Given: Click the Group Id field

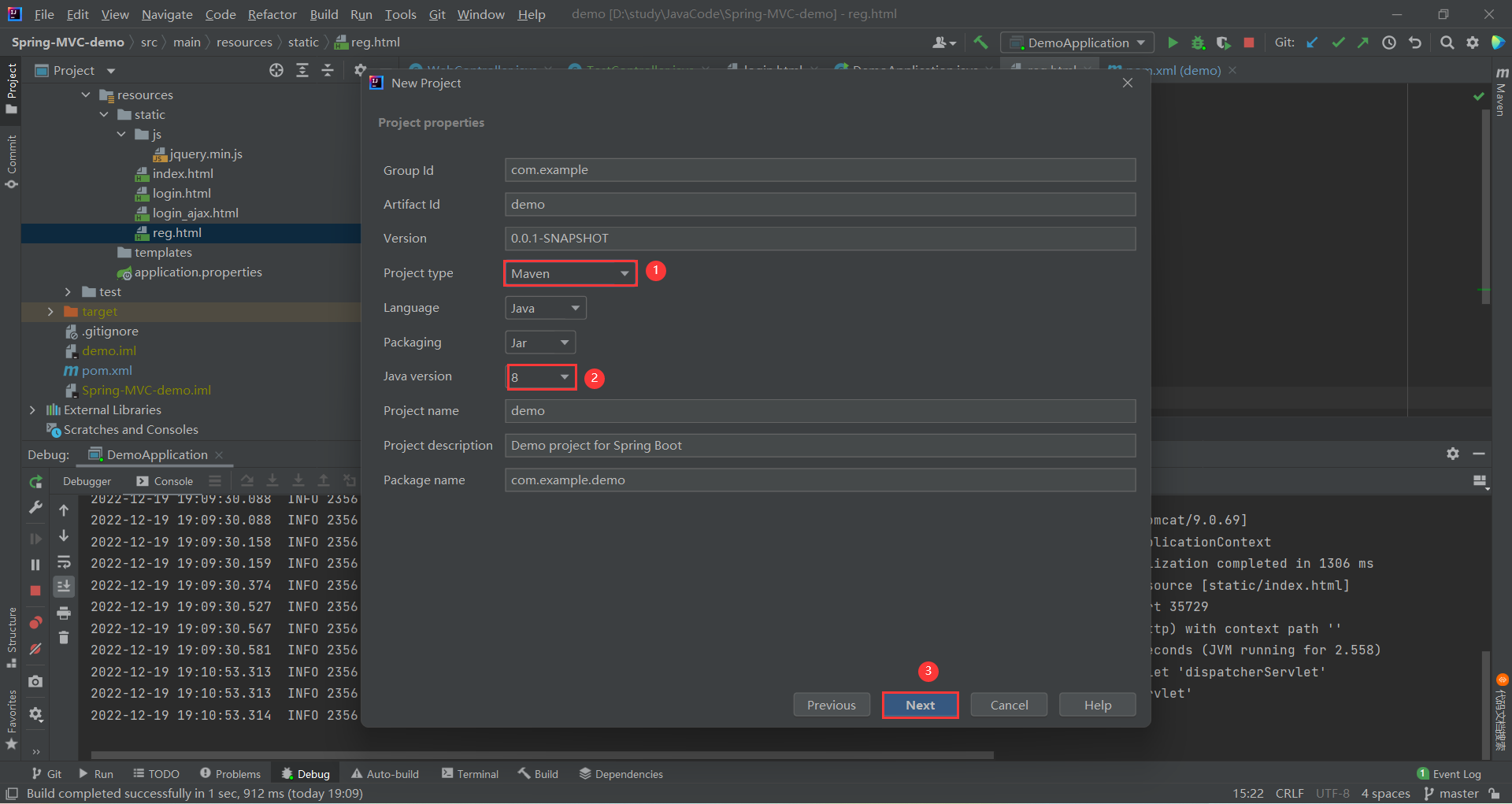Looking at the screenshot, I should click(820, 170).
